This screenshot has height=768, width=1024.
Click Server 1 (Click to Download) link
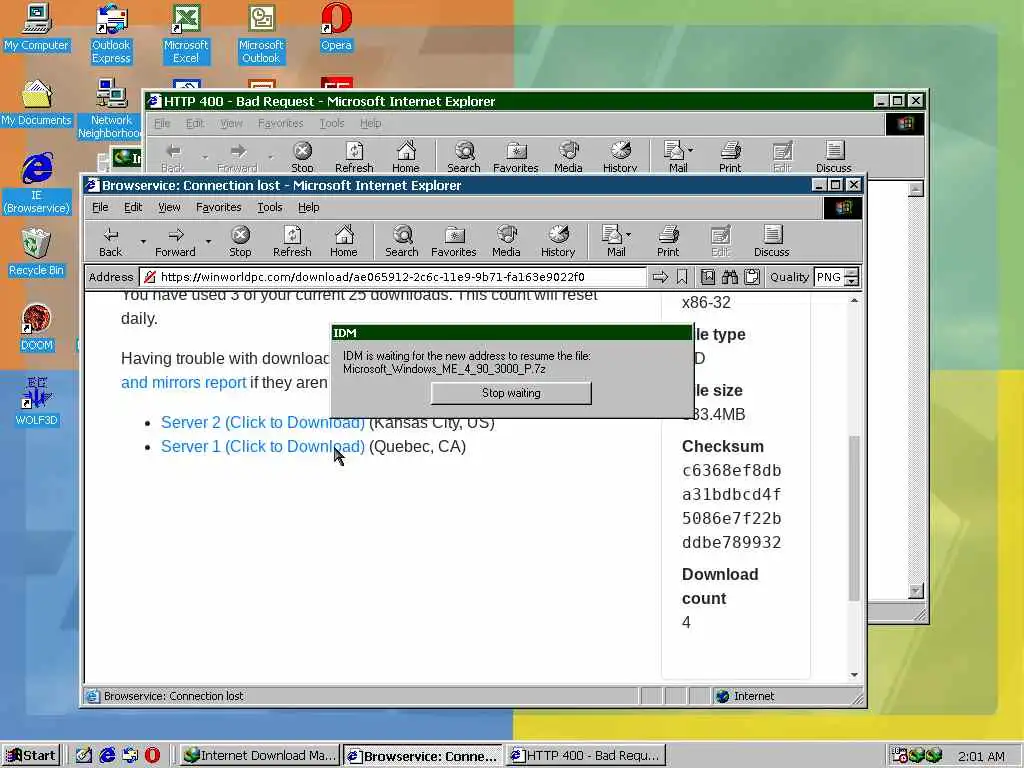point(263,447)
